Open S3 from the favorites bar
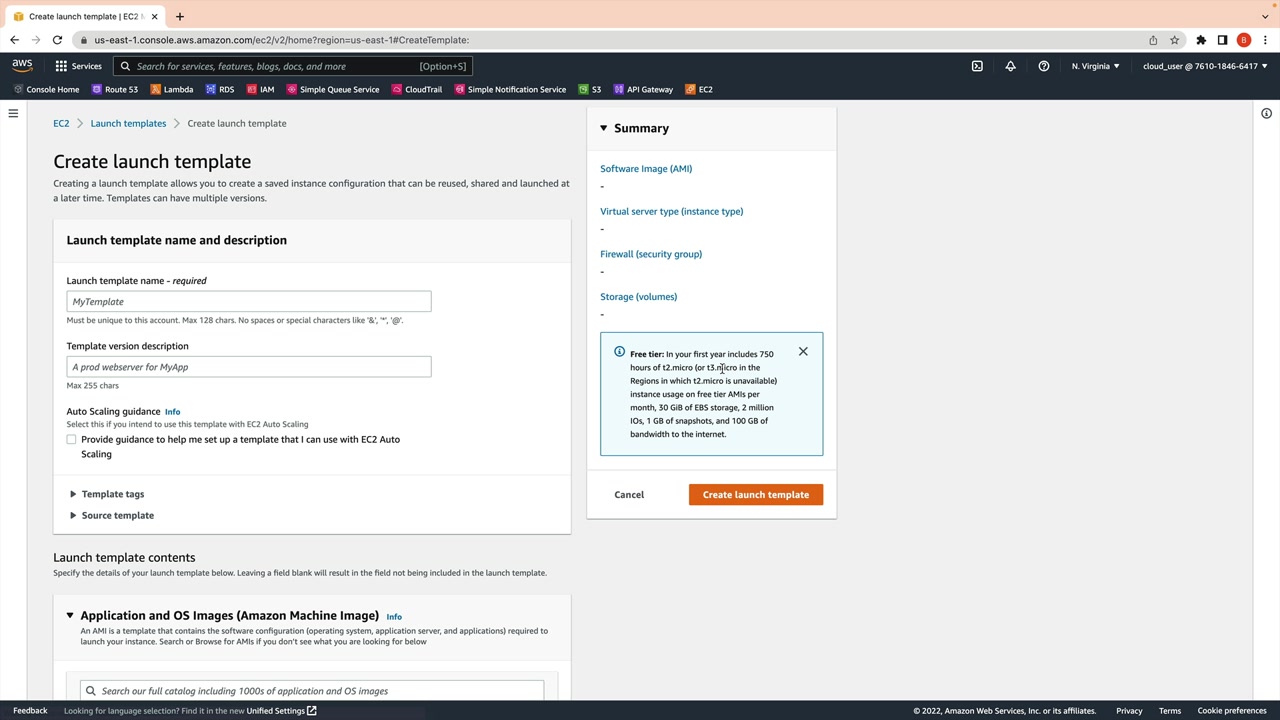The image size is (1280, 720). click(590, 89)
